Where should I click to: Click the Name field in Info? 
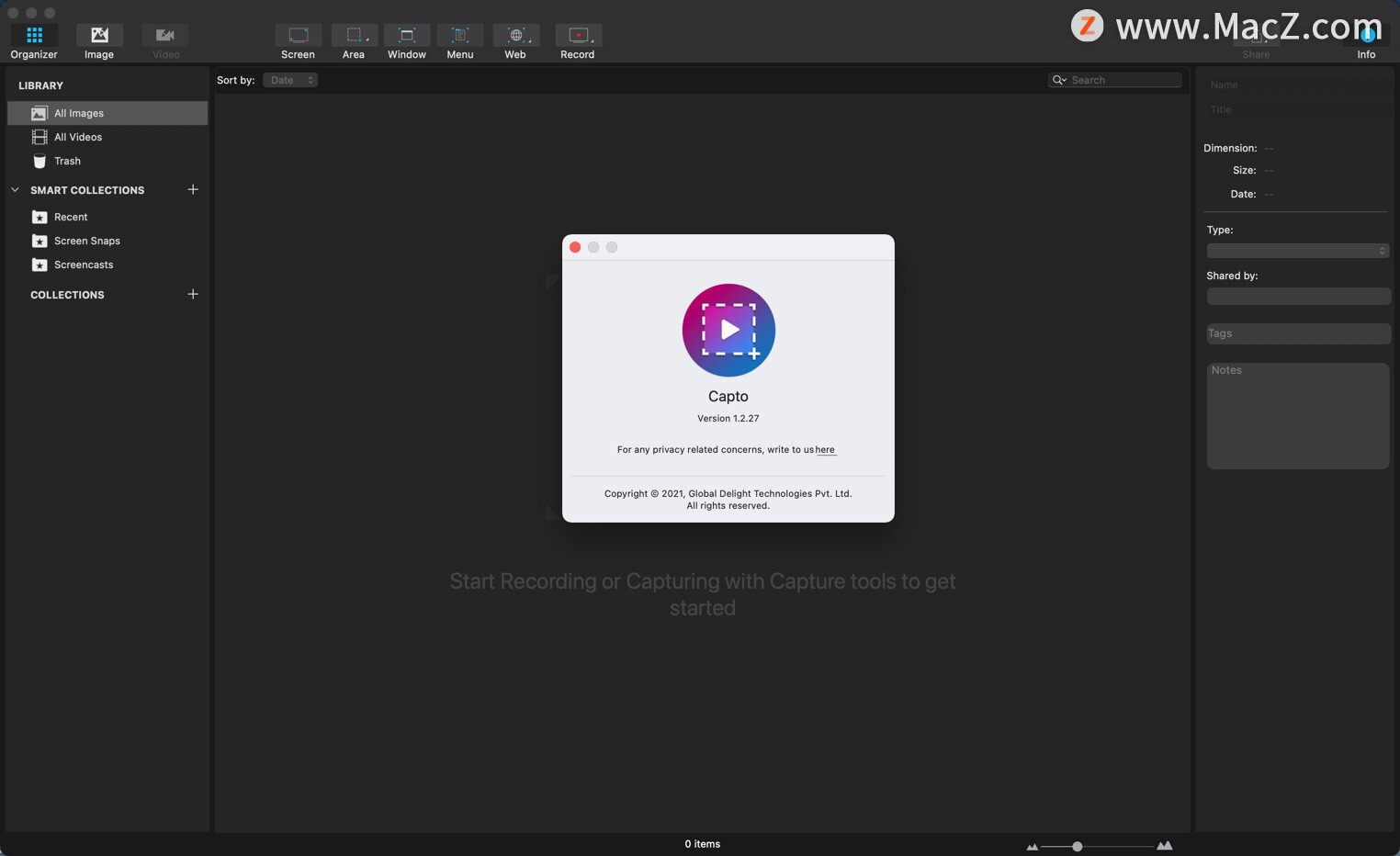coord(1297,84)
